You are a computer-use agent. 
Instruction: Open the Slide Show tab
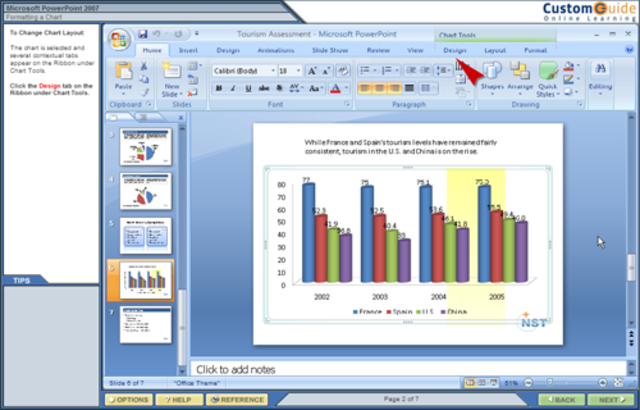330,50
